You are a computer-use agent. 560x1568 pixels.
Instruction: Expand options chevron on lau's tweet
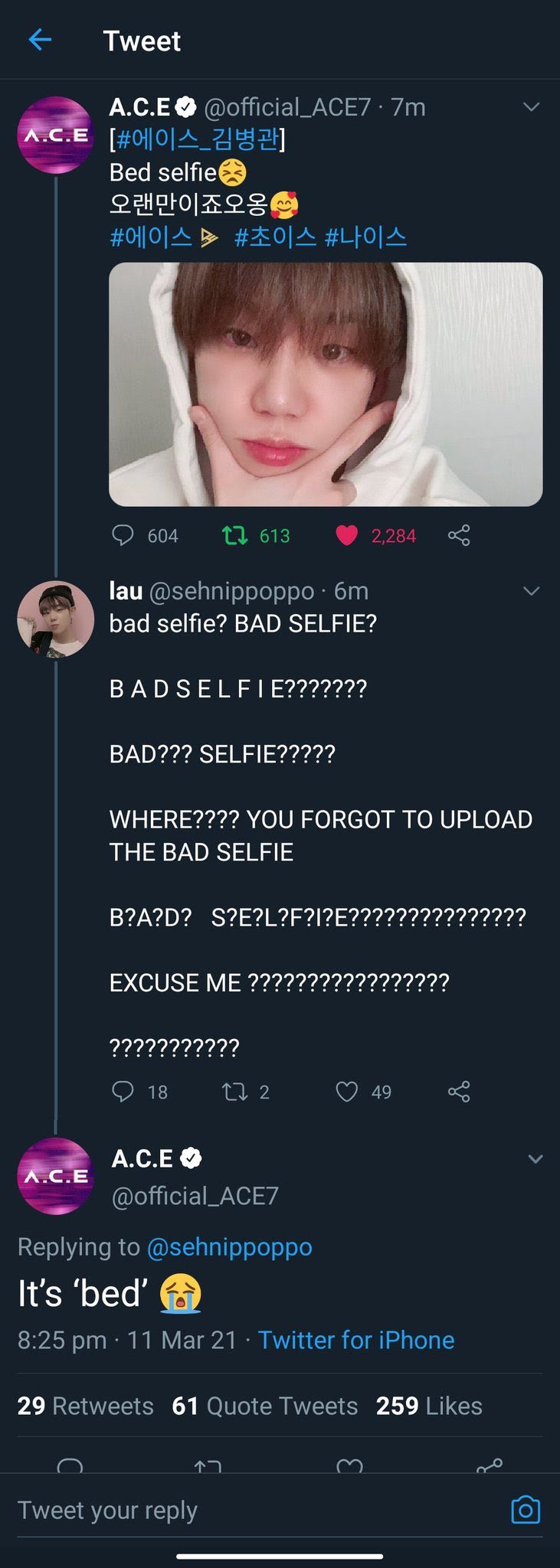pos(532,590)
